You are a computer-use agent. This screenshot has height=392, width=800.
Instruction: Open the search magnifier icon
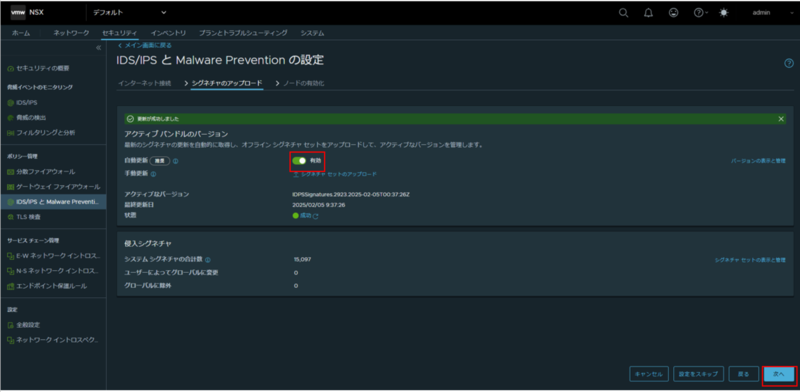click(x=623, y=13)
